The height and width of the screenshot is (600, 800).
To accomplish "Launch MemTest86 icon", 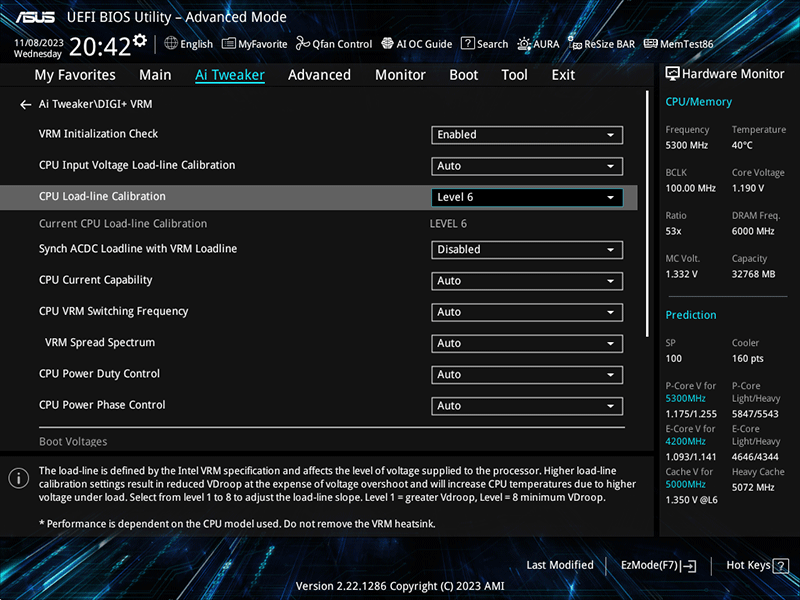I will pyautogui.click(x=651, y=43).
